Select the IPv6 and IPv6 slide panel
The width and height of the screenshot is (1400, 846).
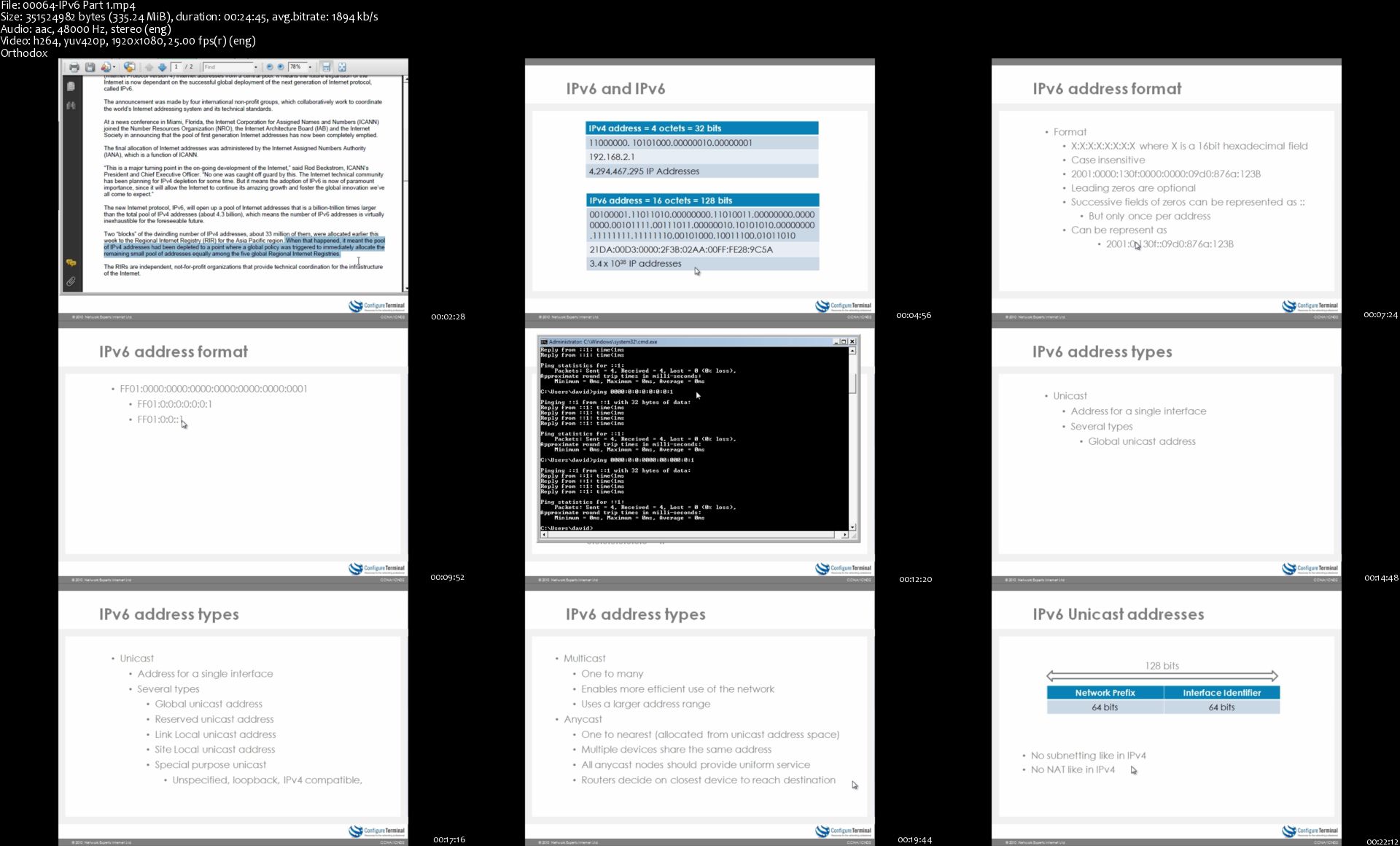pyautogui.click(x=698, y=189)
